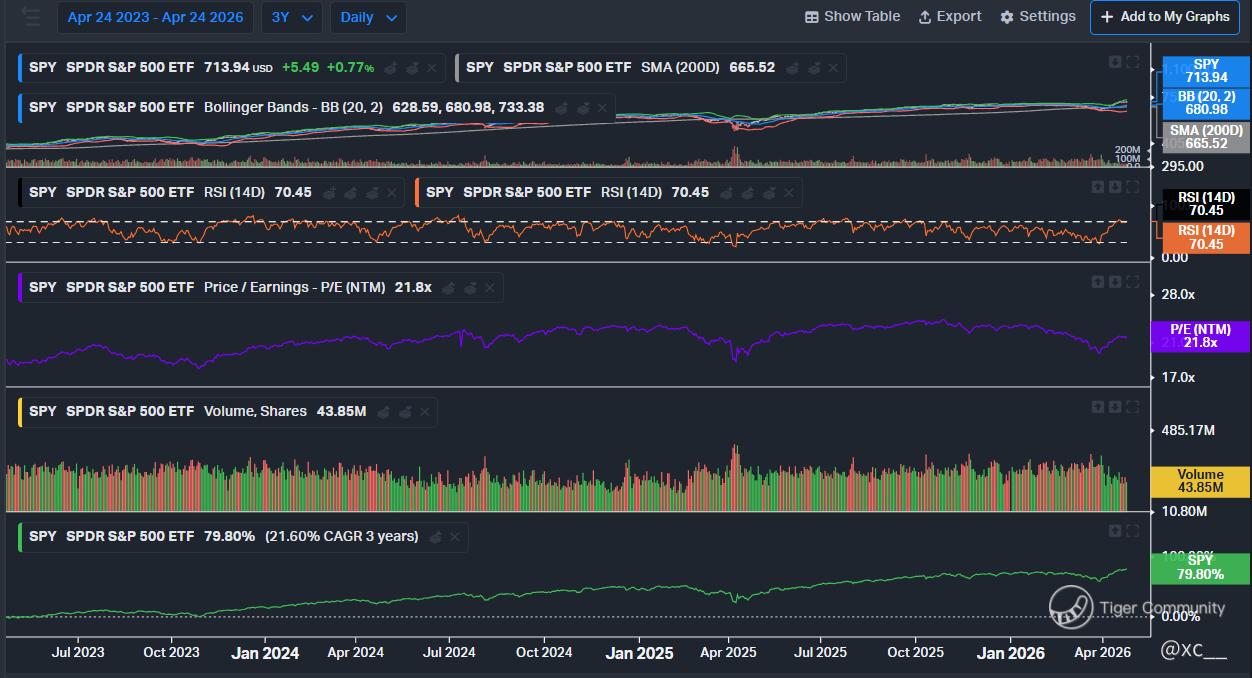
Task: Maximize the price chart panel to fullscreen
Action: (x=1132, y=62)
